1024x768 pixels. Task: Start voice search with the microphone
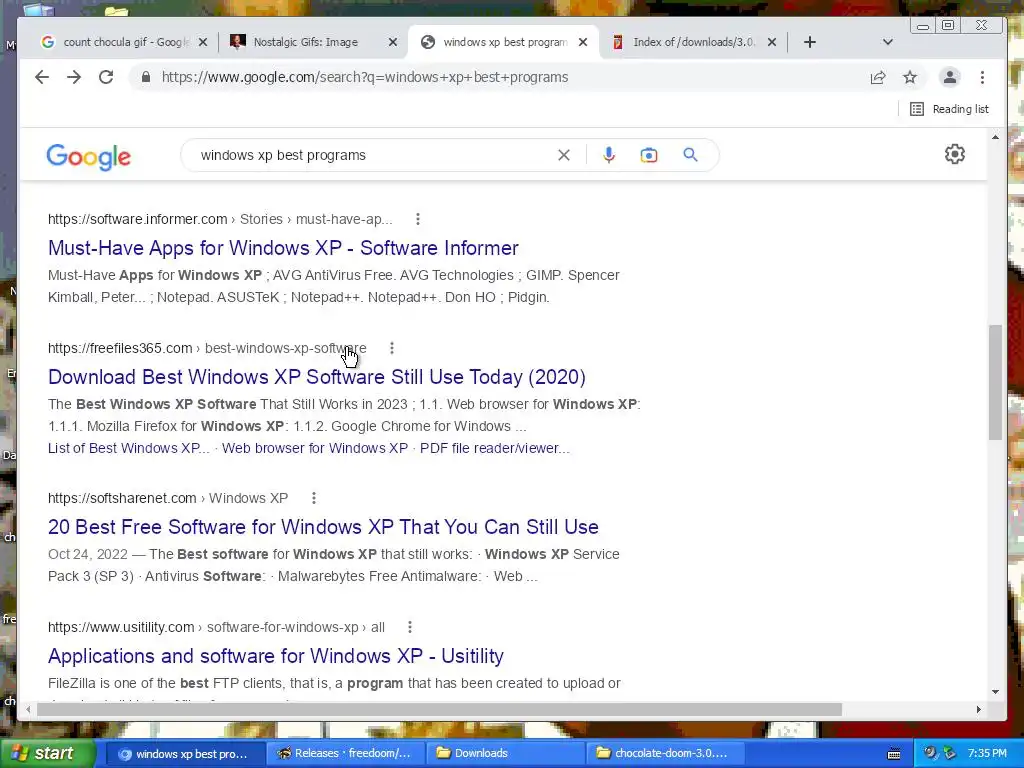609,155
